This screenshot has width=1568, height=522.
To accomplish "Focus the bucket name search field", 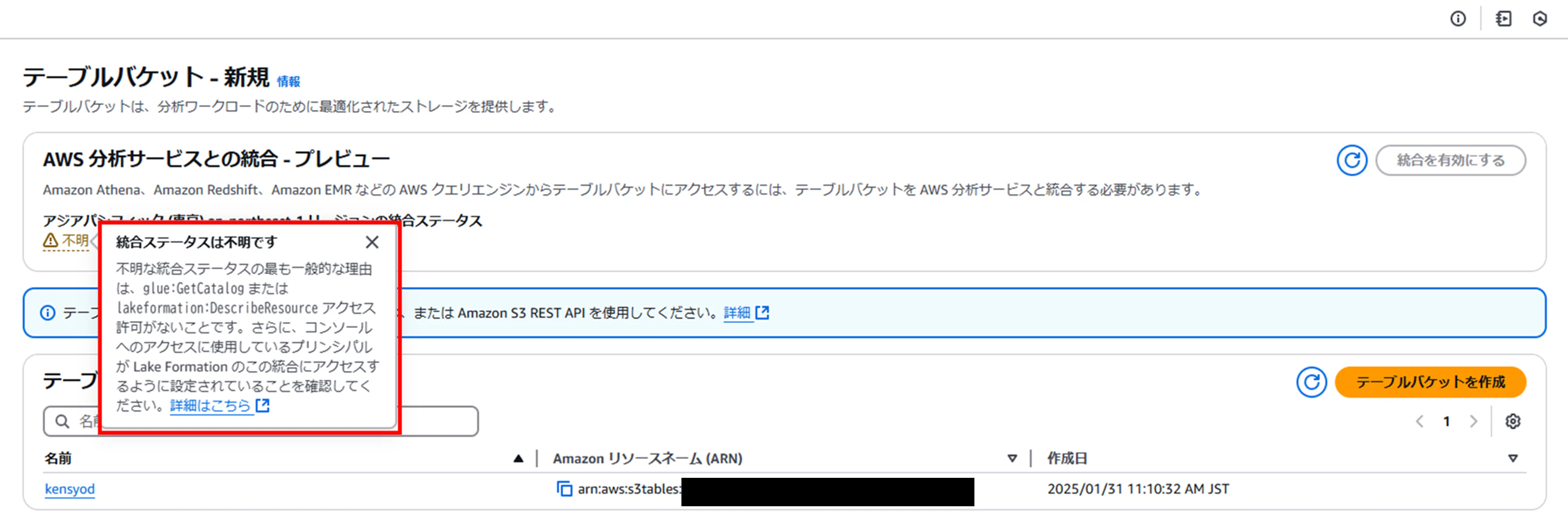I will coord(260,421).
